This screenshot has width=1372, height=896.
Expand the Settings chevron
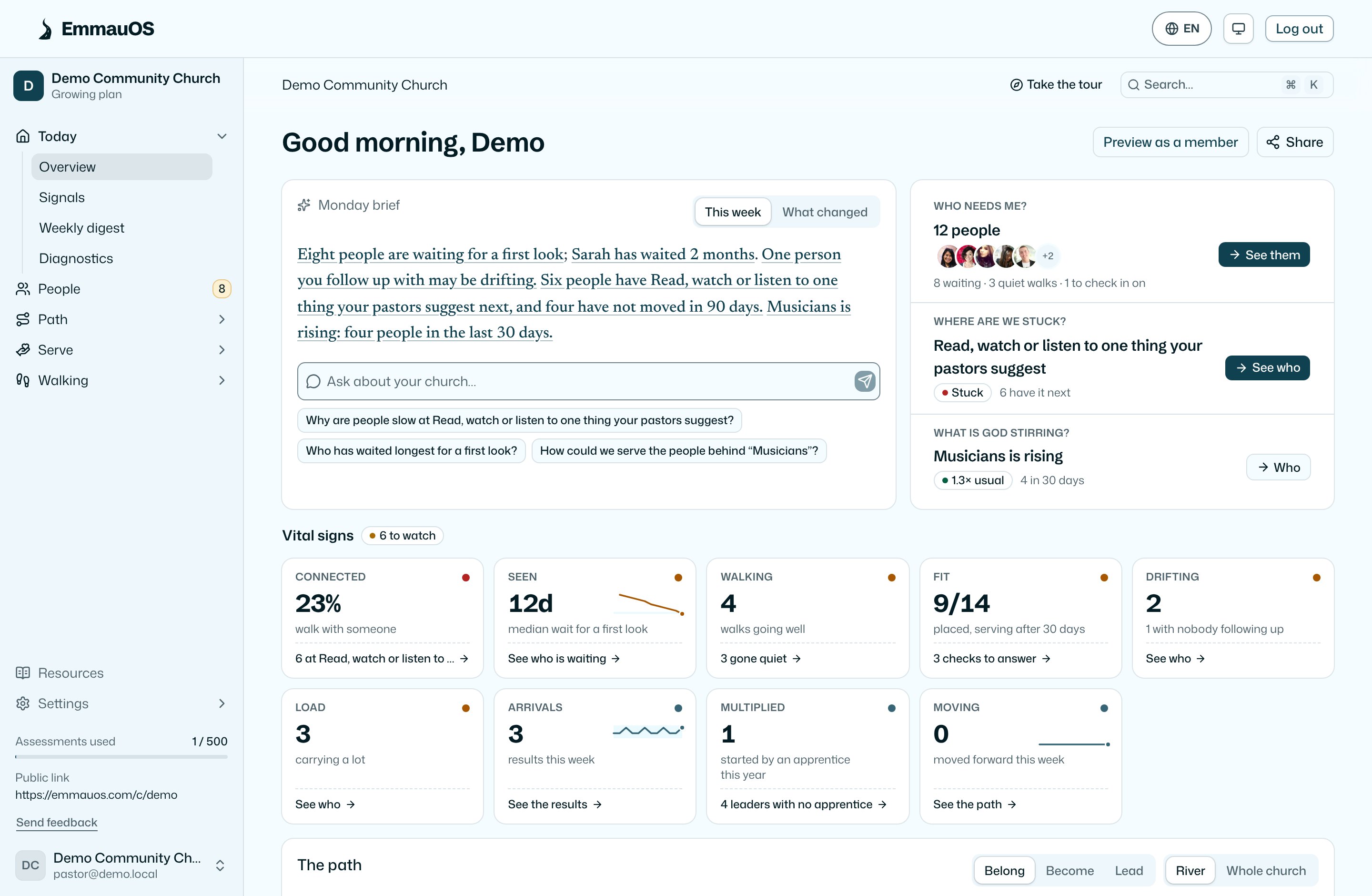222,703
